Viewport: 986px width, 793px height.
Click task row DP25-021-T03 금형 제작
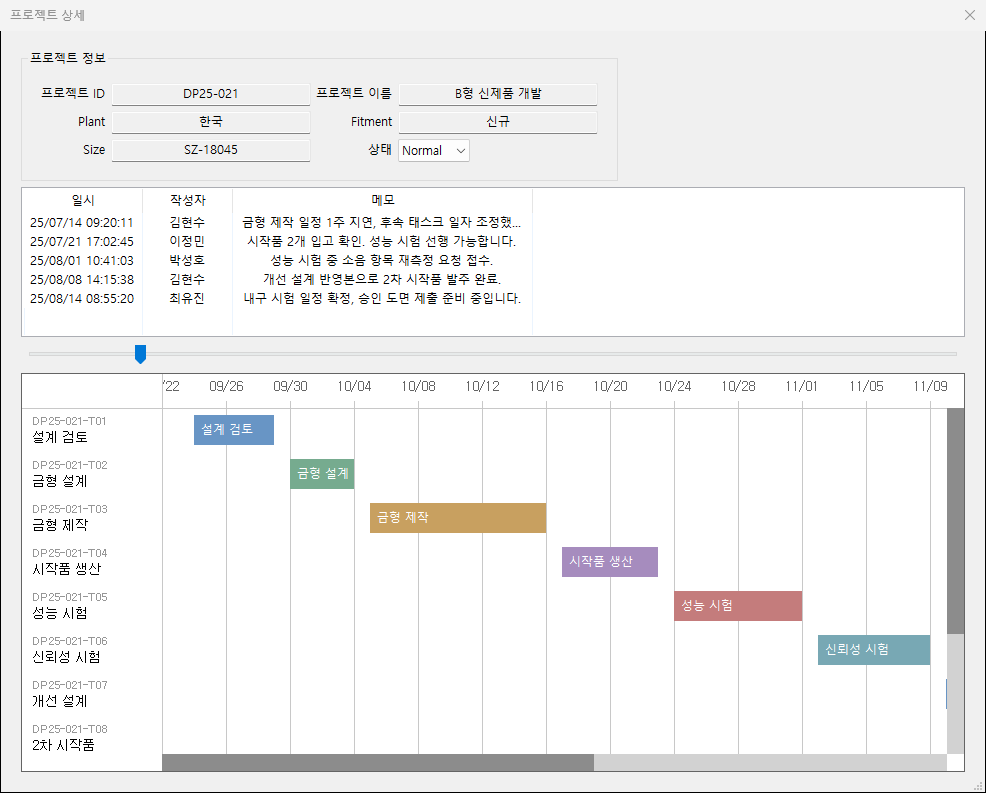click(92, 518)
